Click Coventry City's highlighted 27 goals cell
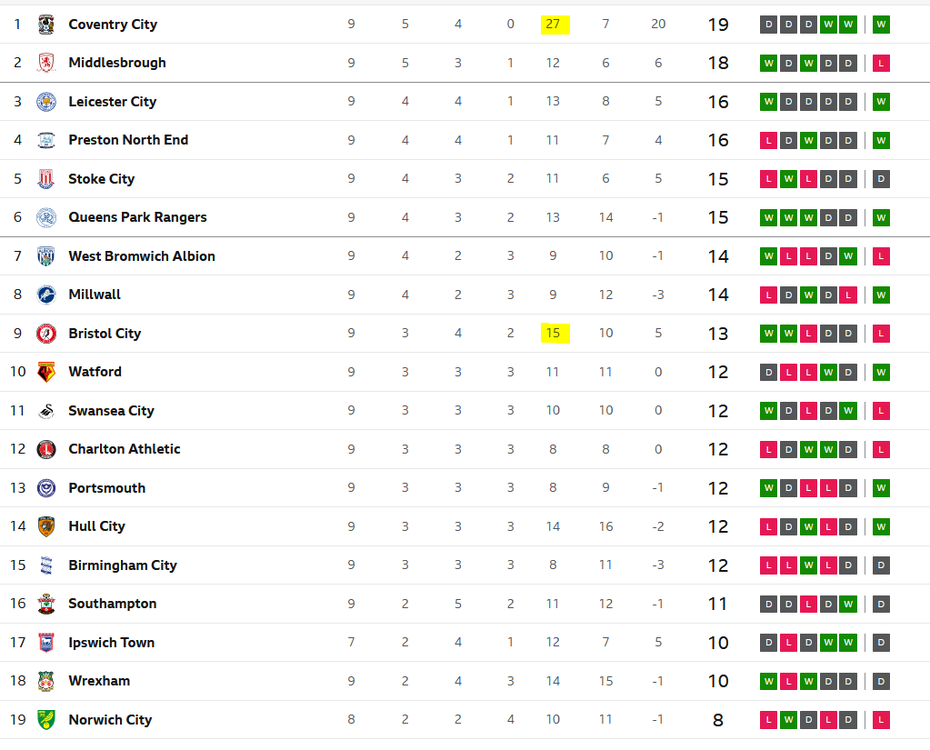930x750 pixels. (x=555, y=24)
